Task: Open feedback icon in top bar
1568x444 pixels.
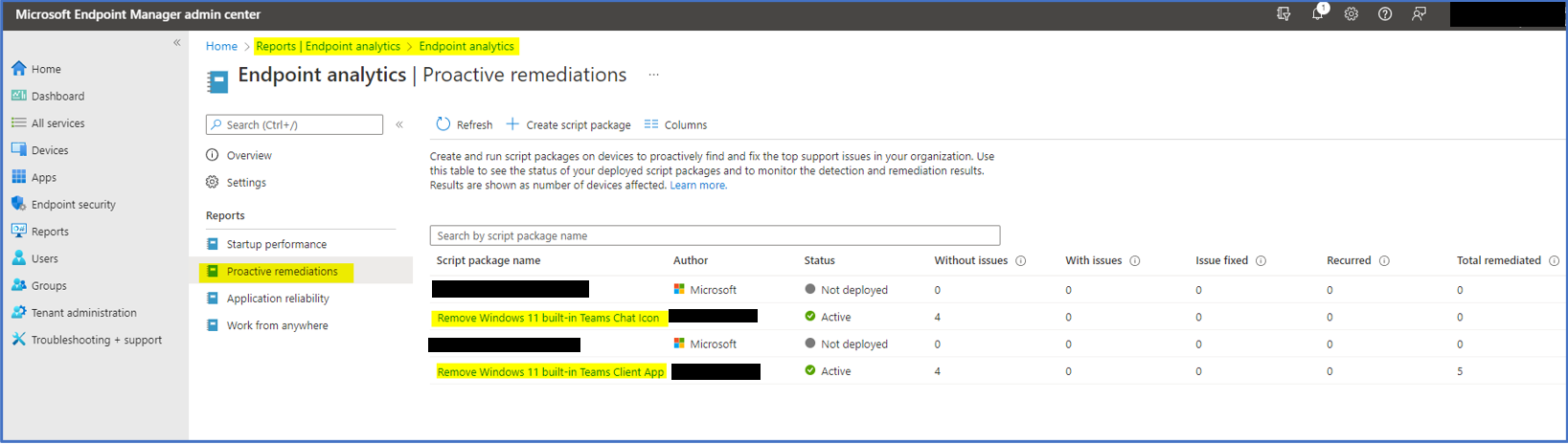Action: (1419, 14)
